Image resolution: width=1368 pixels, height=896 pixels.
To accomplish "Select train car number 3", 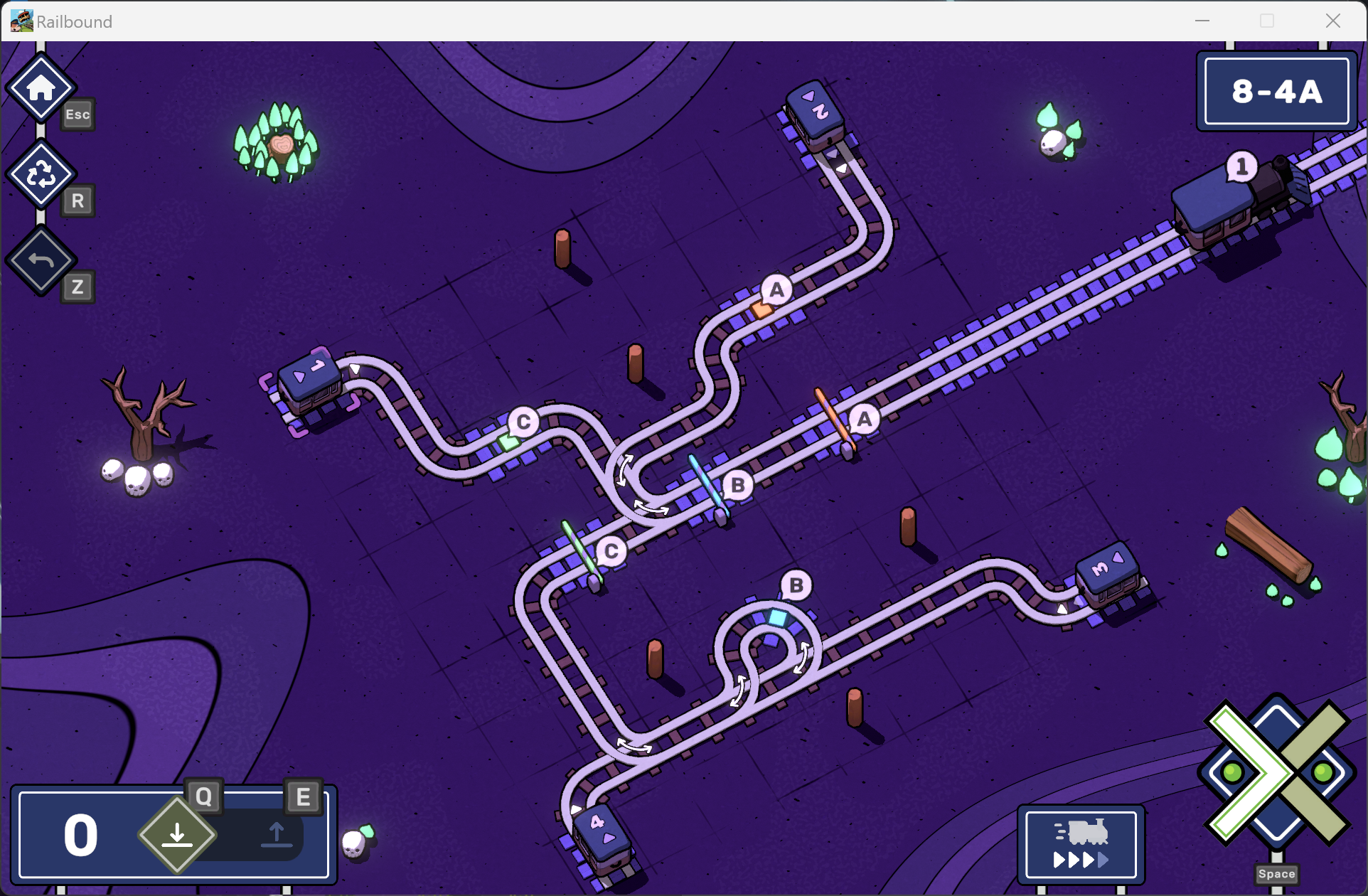I will click(x=1109, y=575).
